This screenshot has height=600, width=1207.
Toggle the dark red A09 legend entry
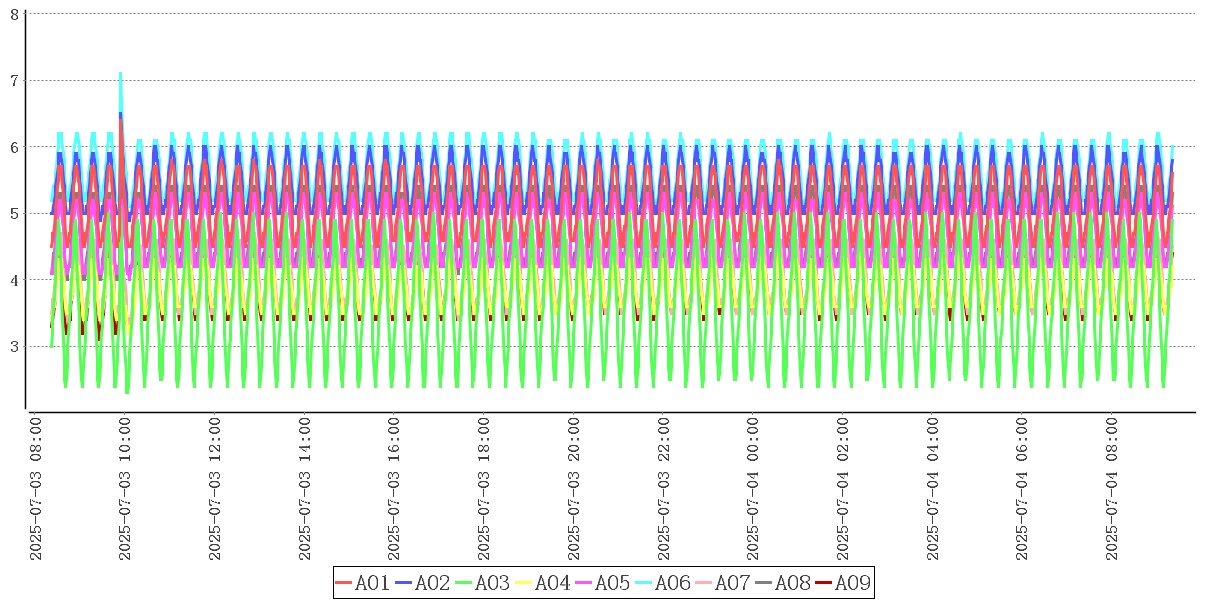tap(843, 583)
